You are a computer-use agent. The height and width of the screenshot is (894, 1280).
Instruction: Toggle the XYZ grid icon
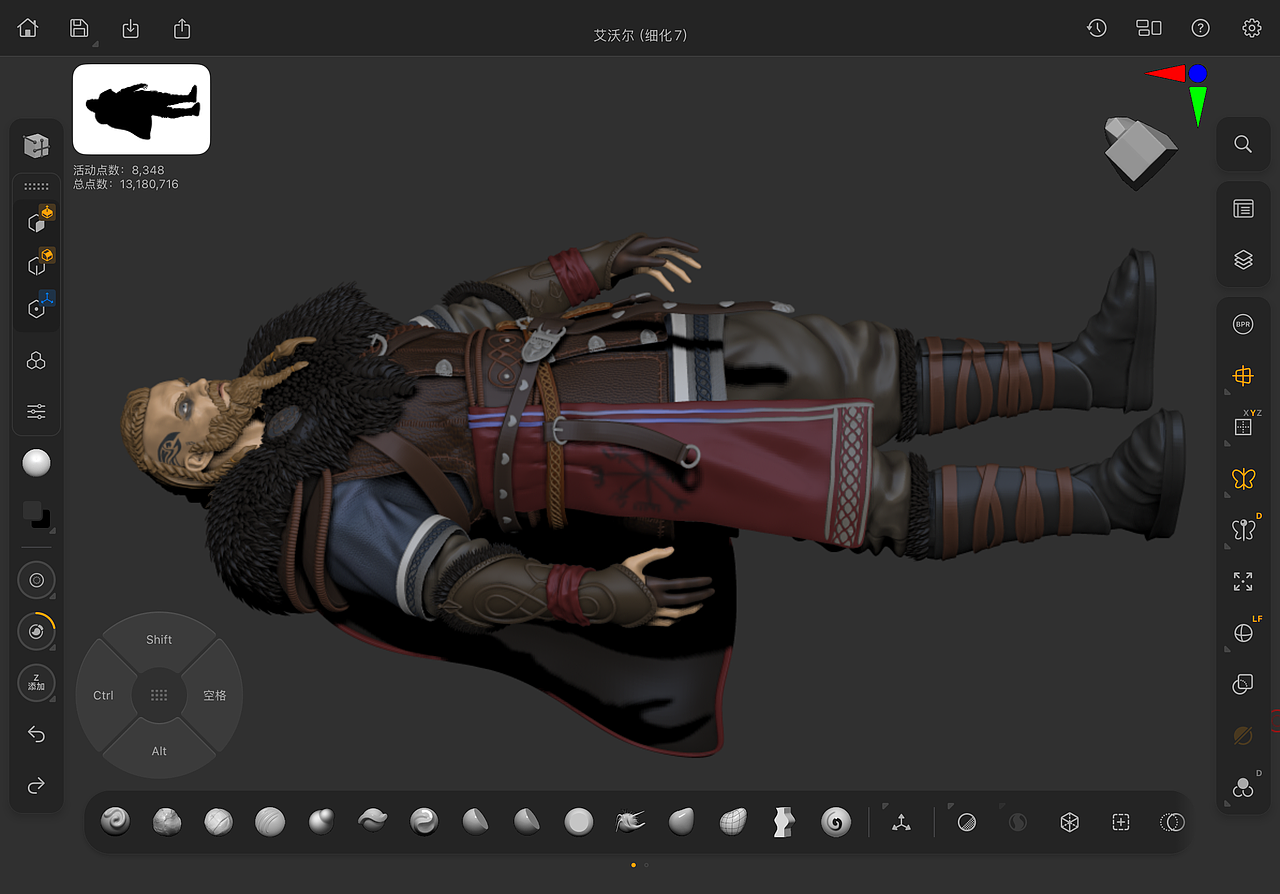pos(1243,427)
